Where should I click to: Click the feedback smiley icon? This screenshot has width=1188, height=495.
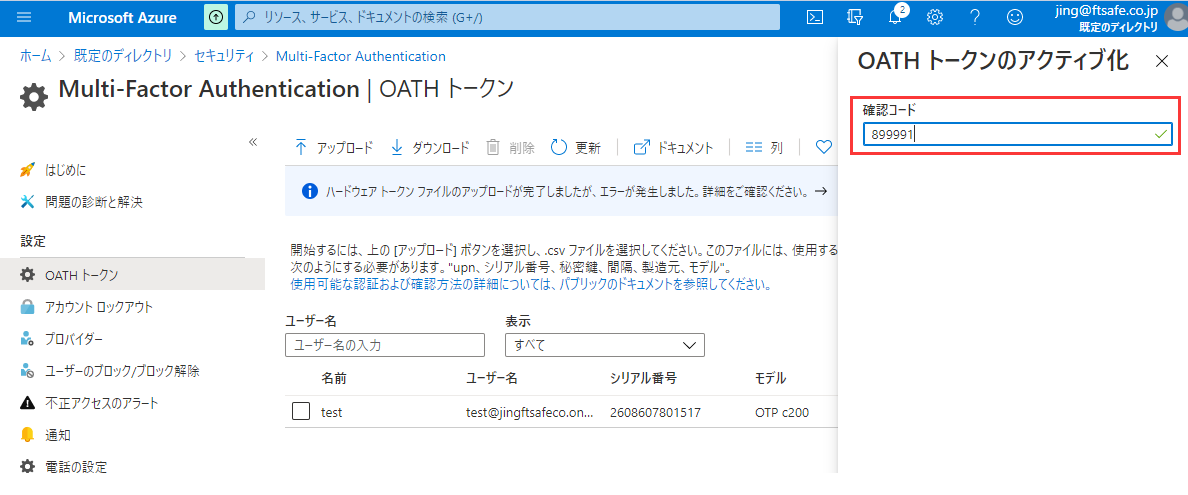(x=1015, y=17)
